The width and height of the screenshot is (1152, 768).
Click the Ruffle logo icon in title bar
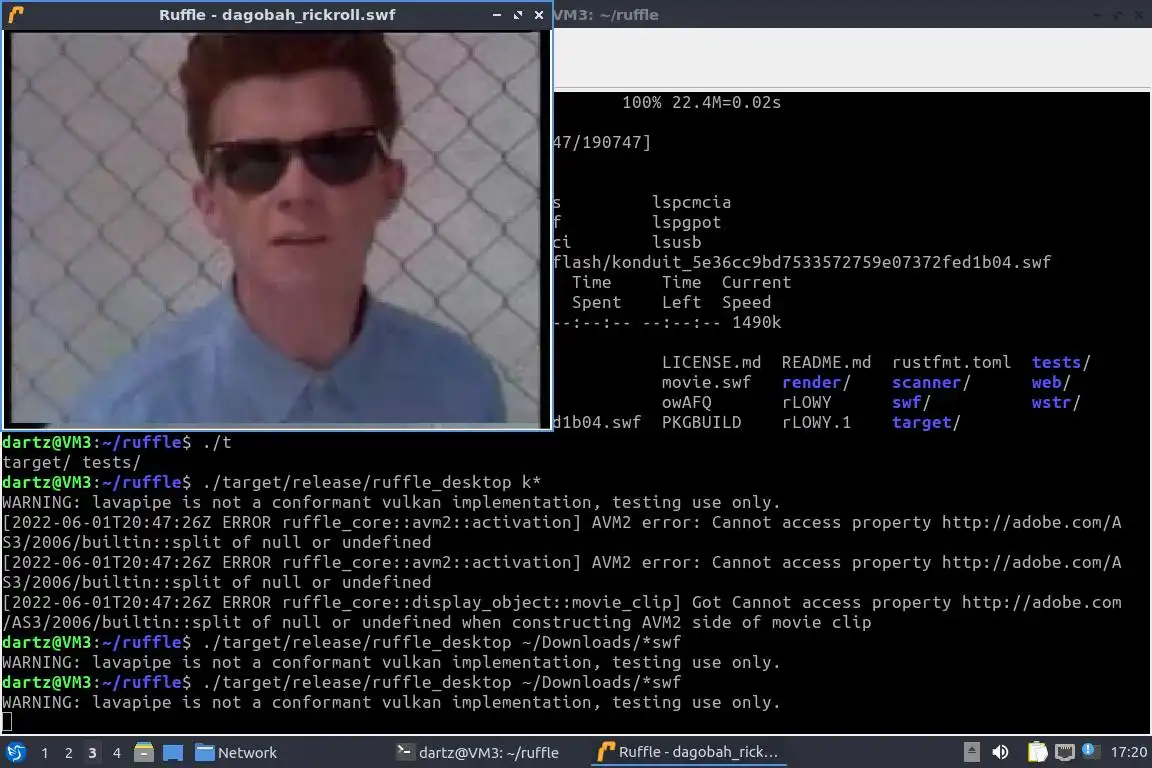16,15
